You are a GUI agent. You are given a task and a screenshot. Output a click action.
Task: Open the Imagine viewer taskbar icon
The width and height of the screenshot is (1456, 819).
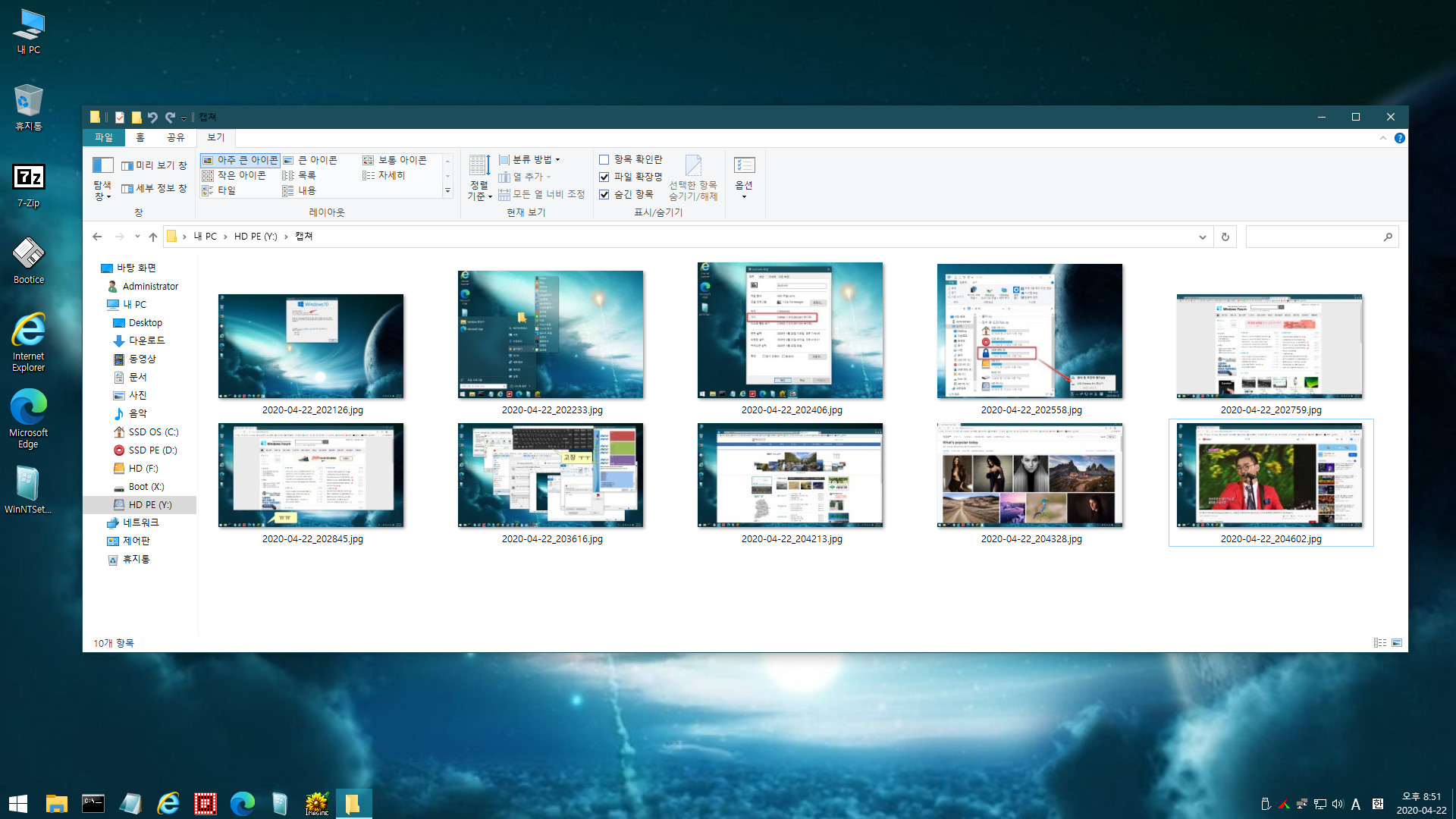(x=316, y=803)
